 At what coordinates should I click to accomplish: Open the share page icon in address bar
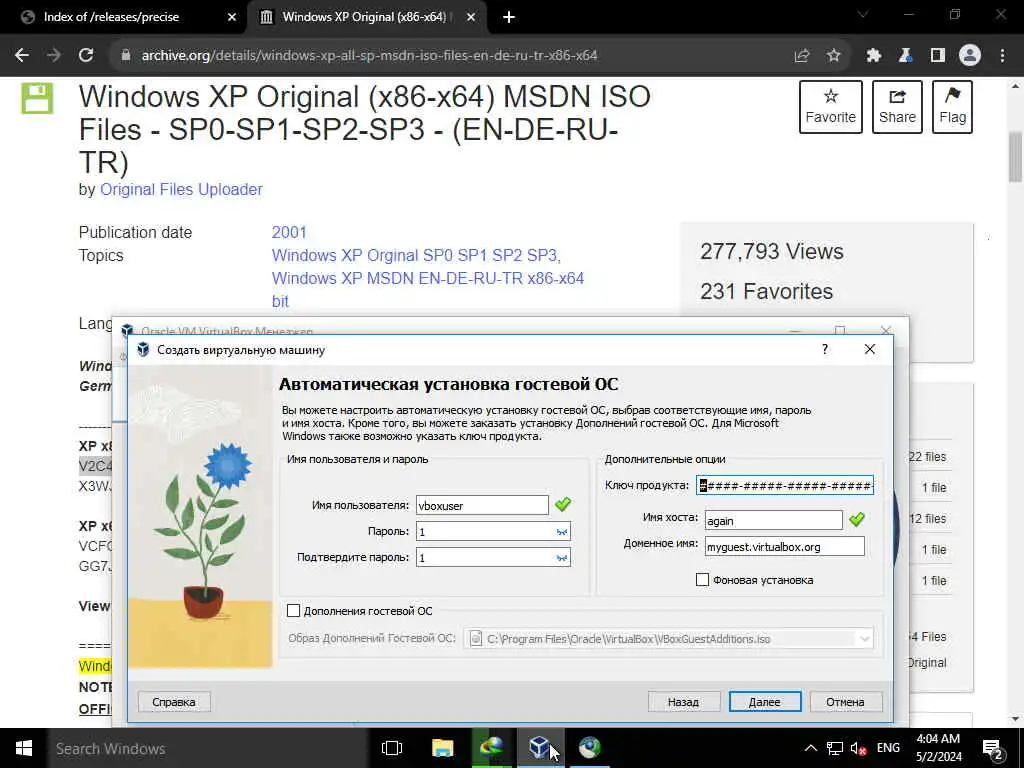click(802, 56)
